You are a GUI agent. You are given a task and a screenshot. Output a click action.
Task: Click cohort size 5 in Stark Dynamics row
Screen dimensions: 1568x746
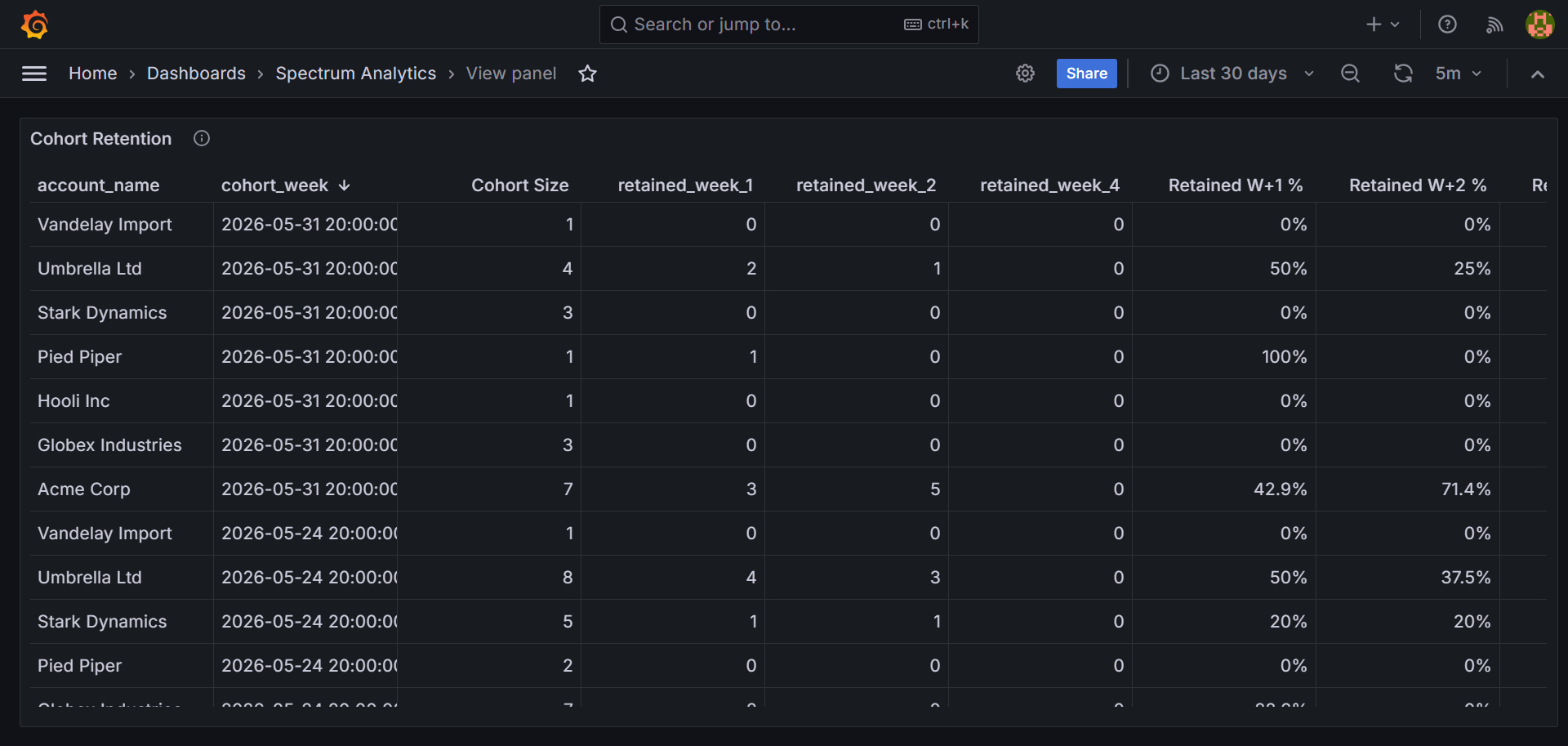pos(568,622)
